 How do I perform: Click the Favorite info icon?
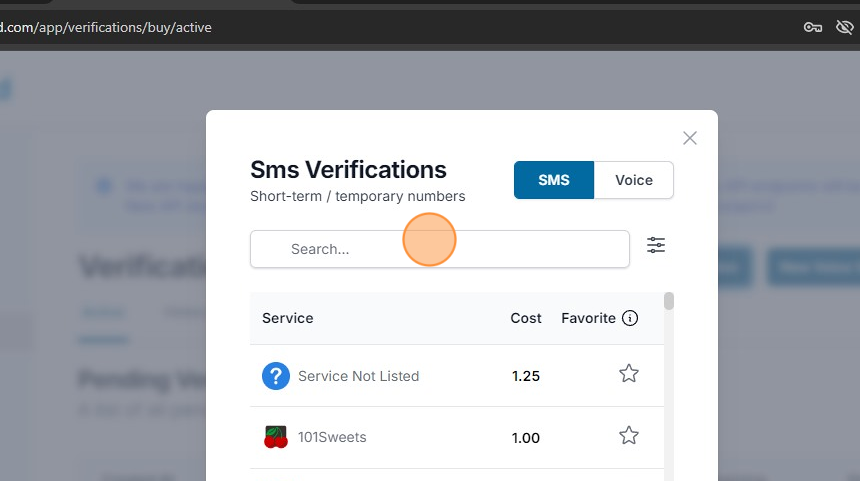[x=630, y=318]
